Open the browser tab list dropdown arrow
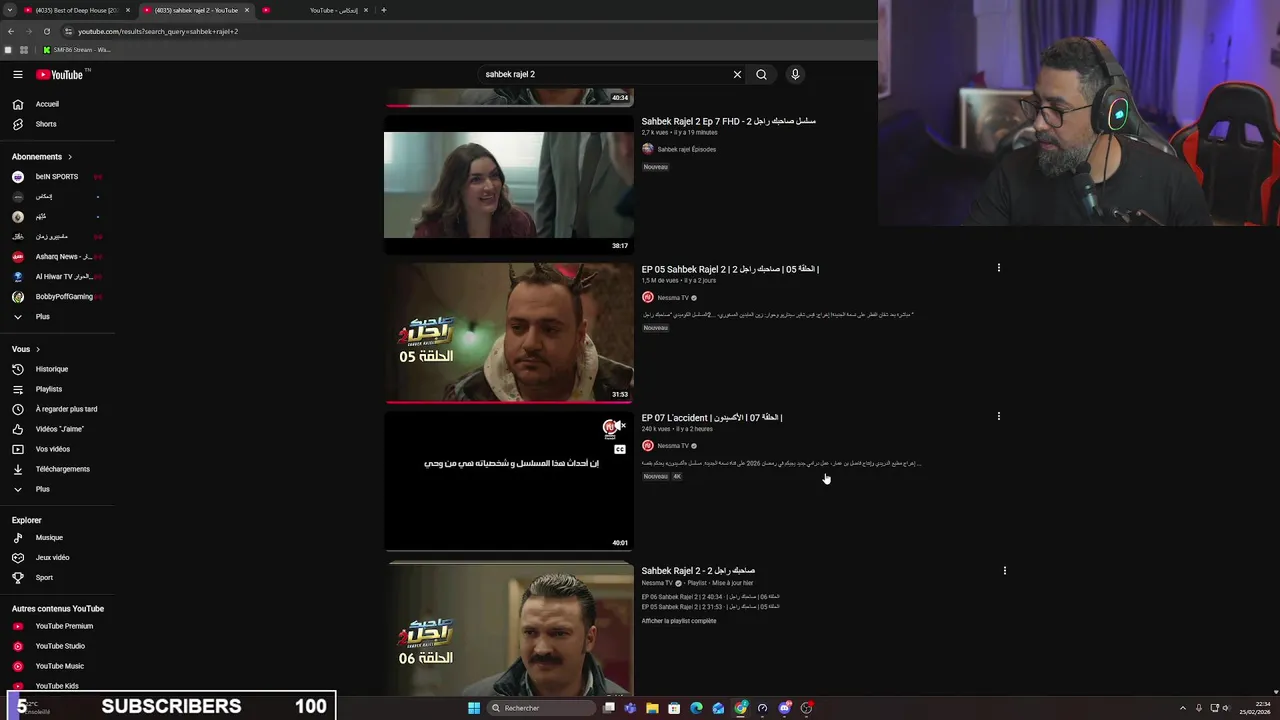The height and width of the screenshot is (720, 1280). coord(10,10)
